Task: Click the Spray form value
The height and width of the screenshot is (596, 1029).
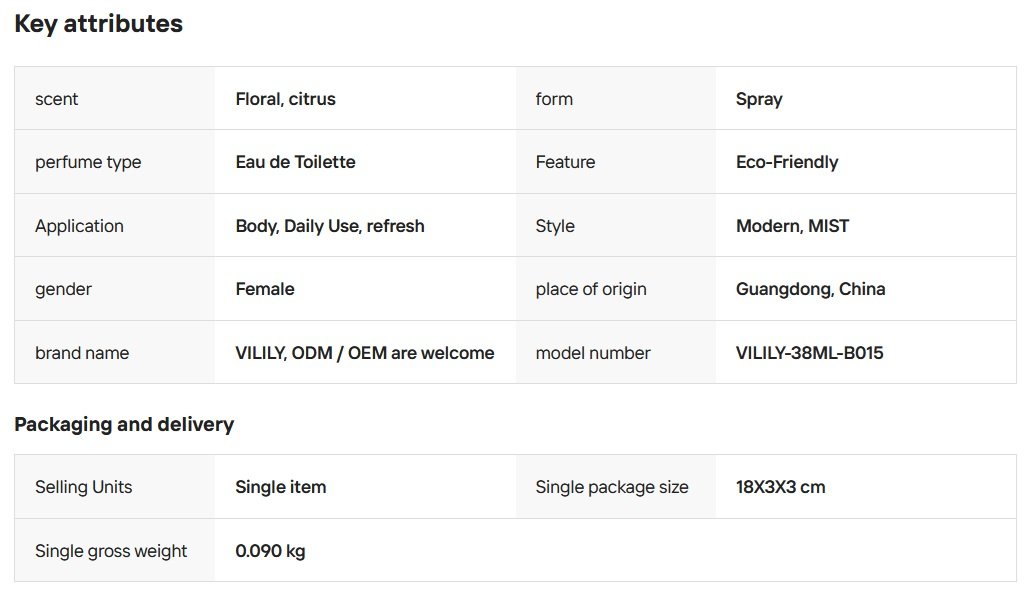Action: (759, 99)
